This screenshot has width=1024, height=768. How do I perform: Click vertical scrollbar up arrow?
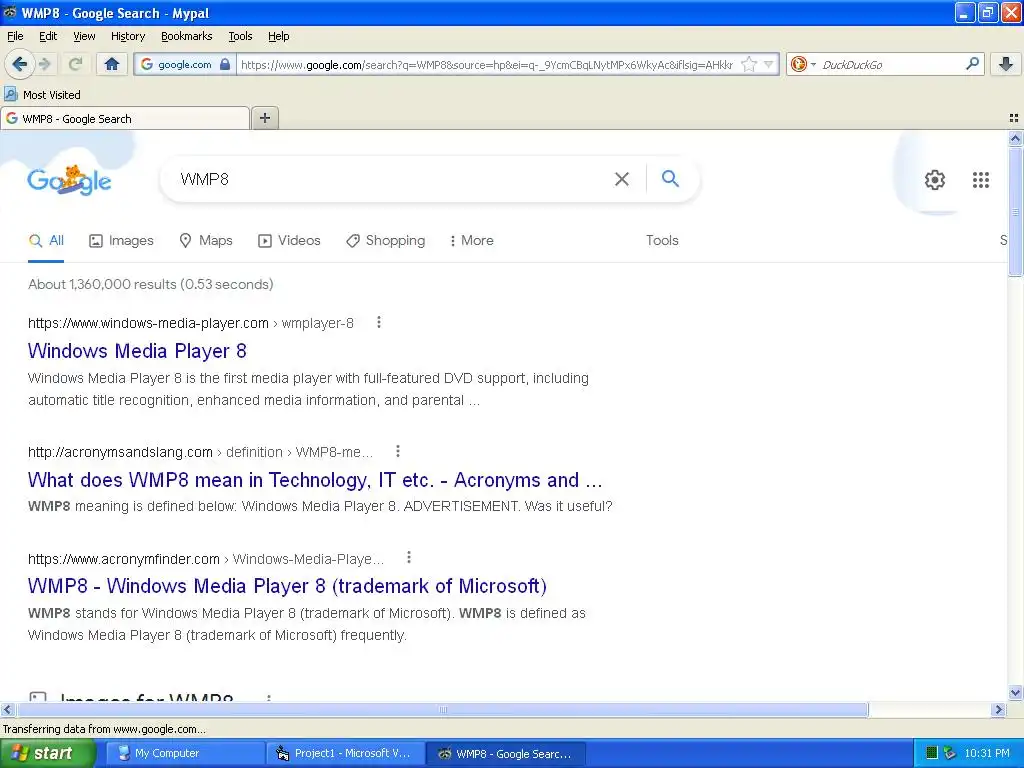tap(1015, 138)
